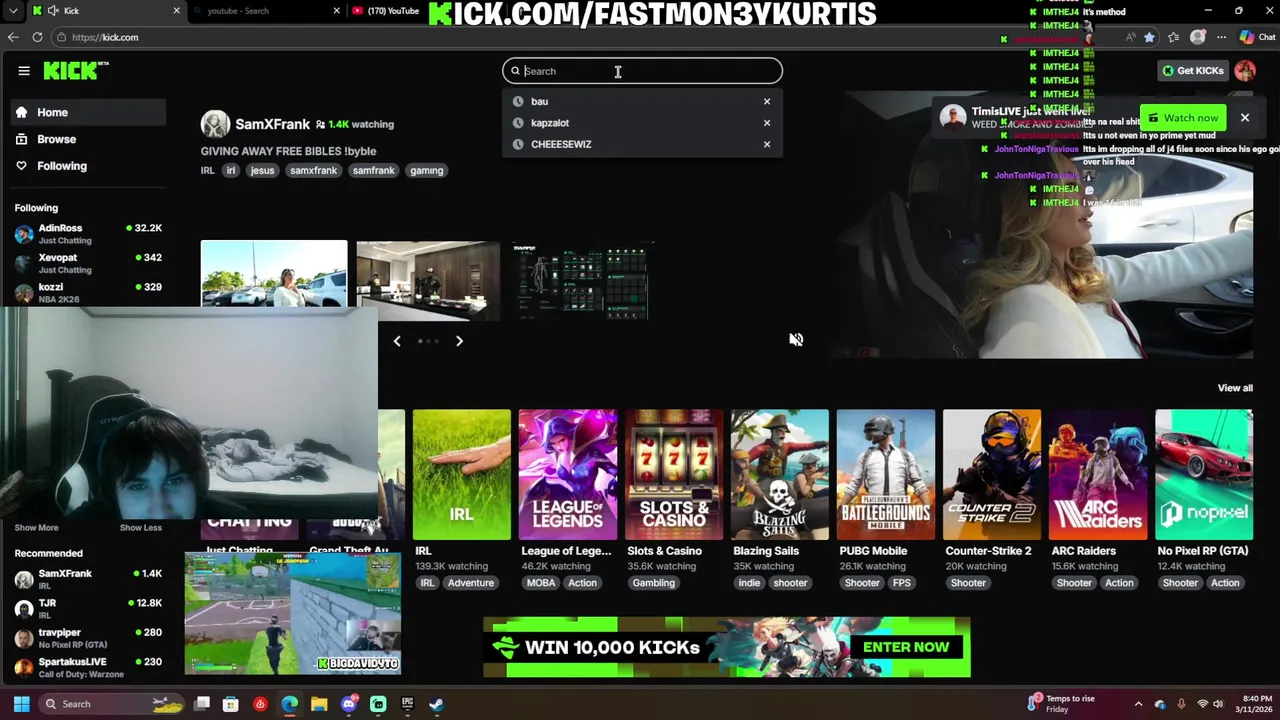Viewport: 1280px width, 720px height.
Task: Open the Windows Start menu
Action: tap(21, 704)
